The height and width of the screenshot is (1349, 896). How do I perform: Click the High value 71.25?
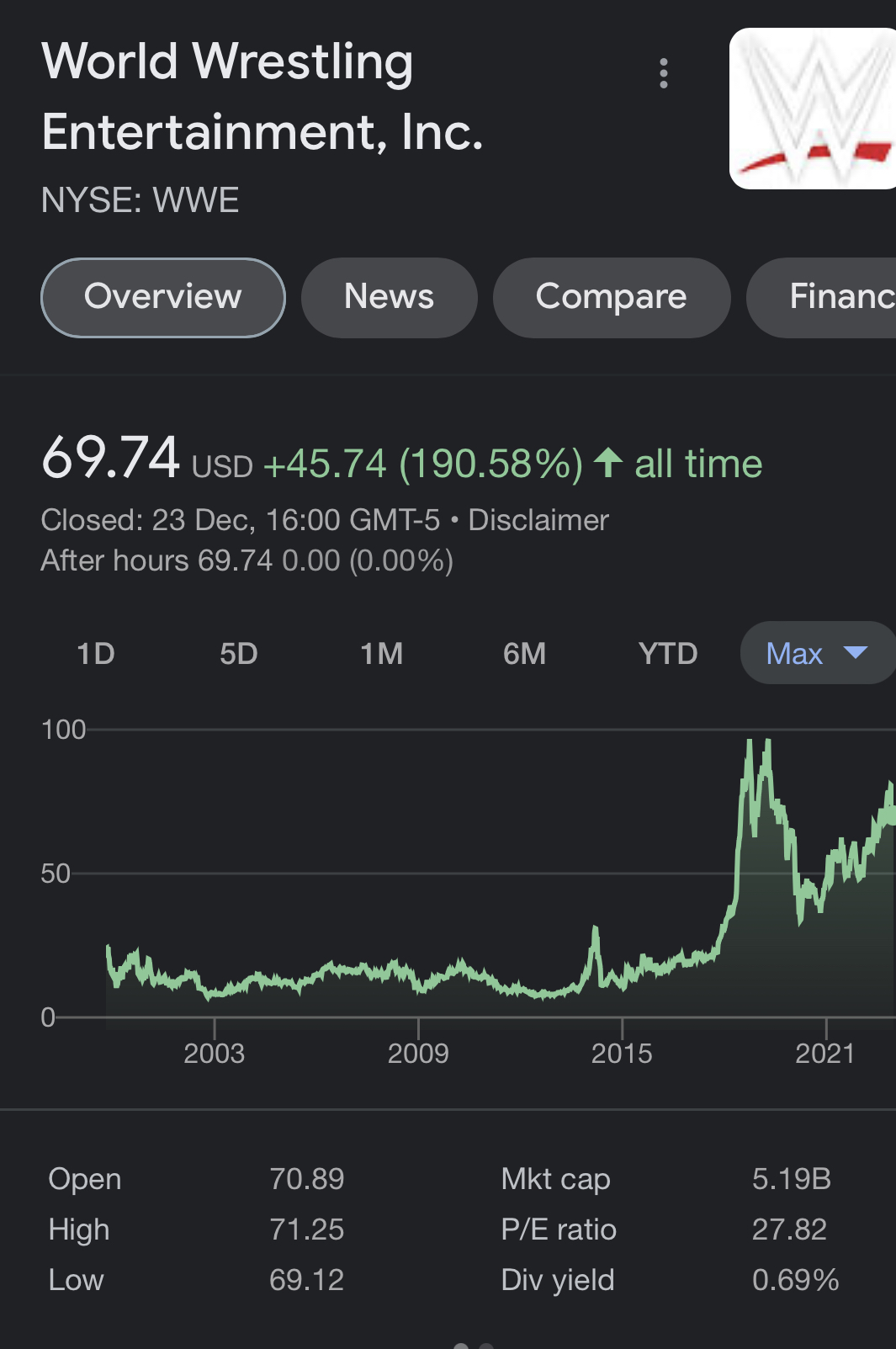[307, 1230]
